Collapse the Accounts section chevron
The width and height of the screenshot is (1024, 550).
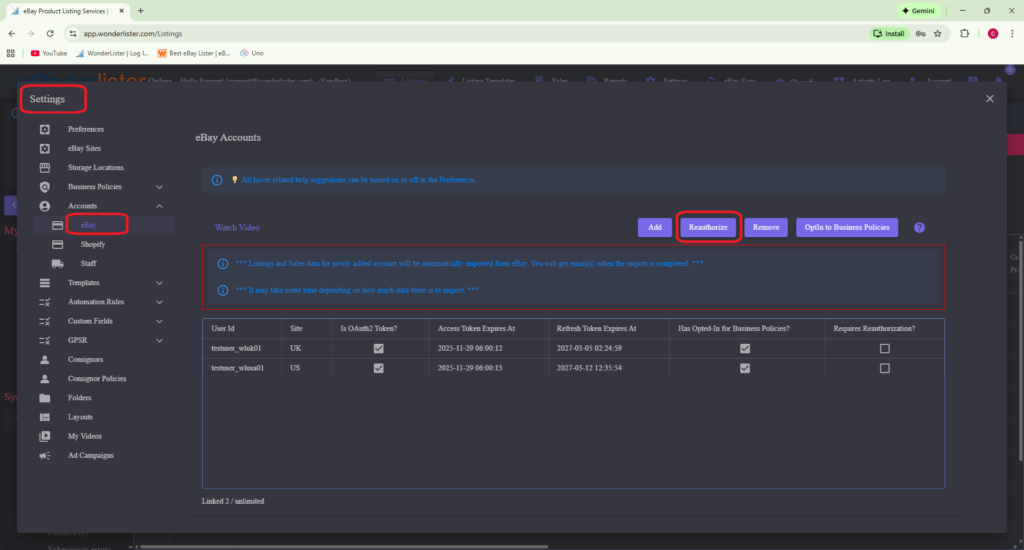click(160, 206)
